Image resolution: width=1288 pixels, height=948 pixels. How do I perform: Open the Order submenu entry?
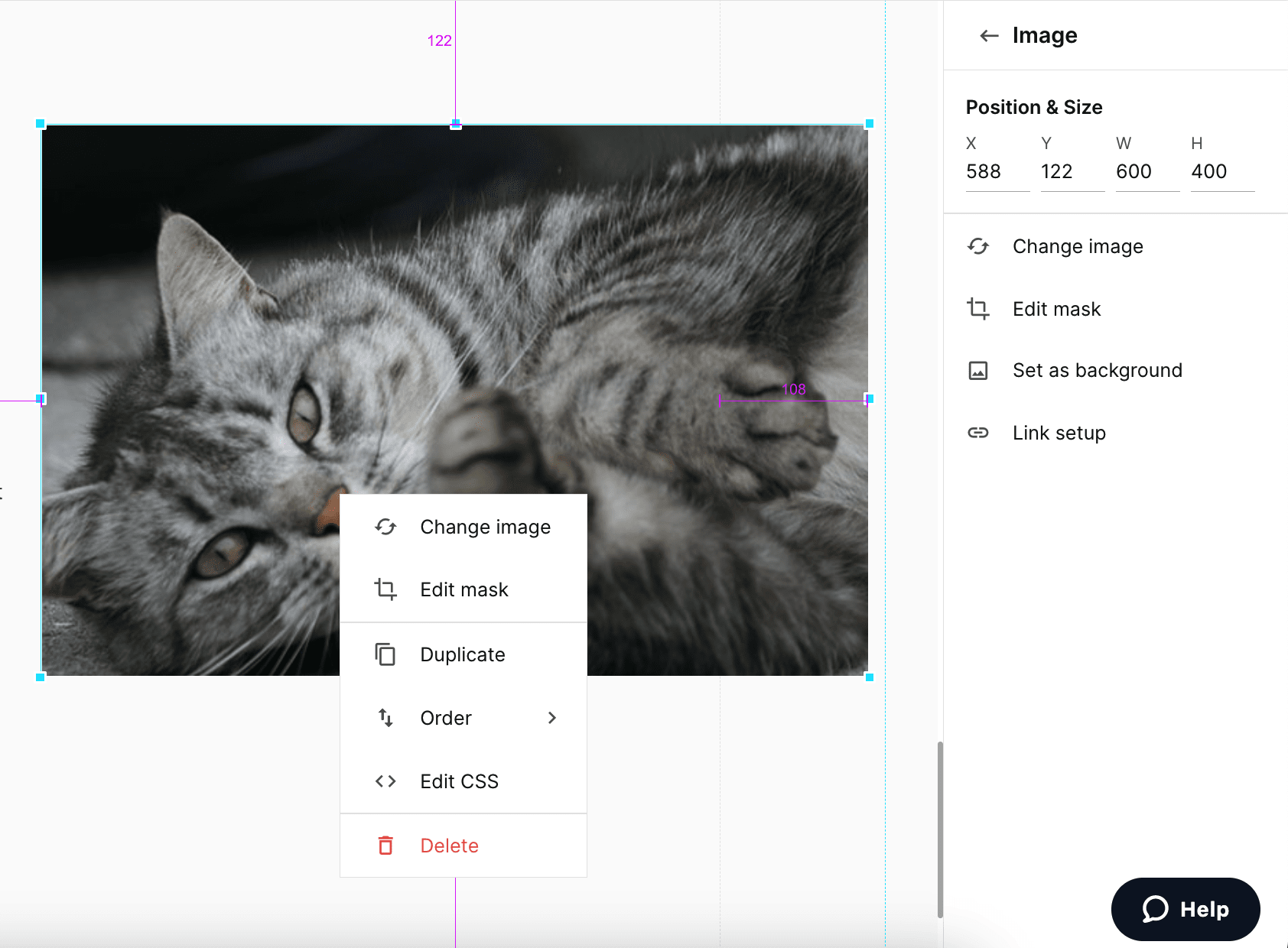coord(463,718)
